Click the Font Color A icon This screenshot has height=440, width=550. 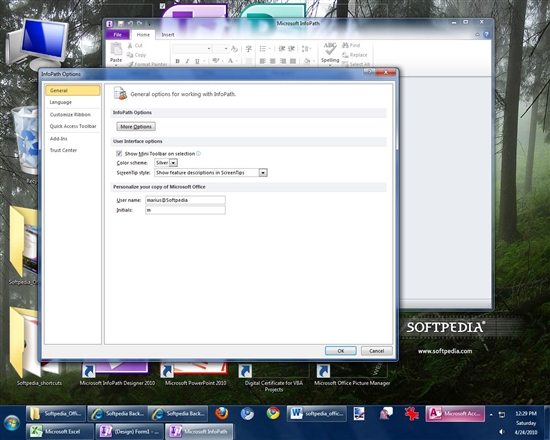coord(230,61)
